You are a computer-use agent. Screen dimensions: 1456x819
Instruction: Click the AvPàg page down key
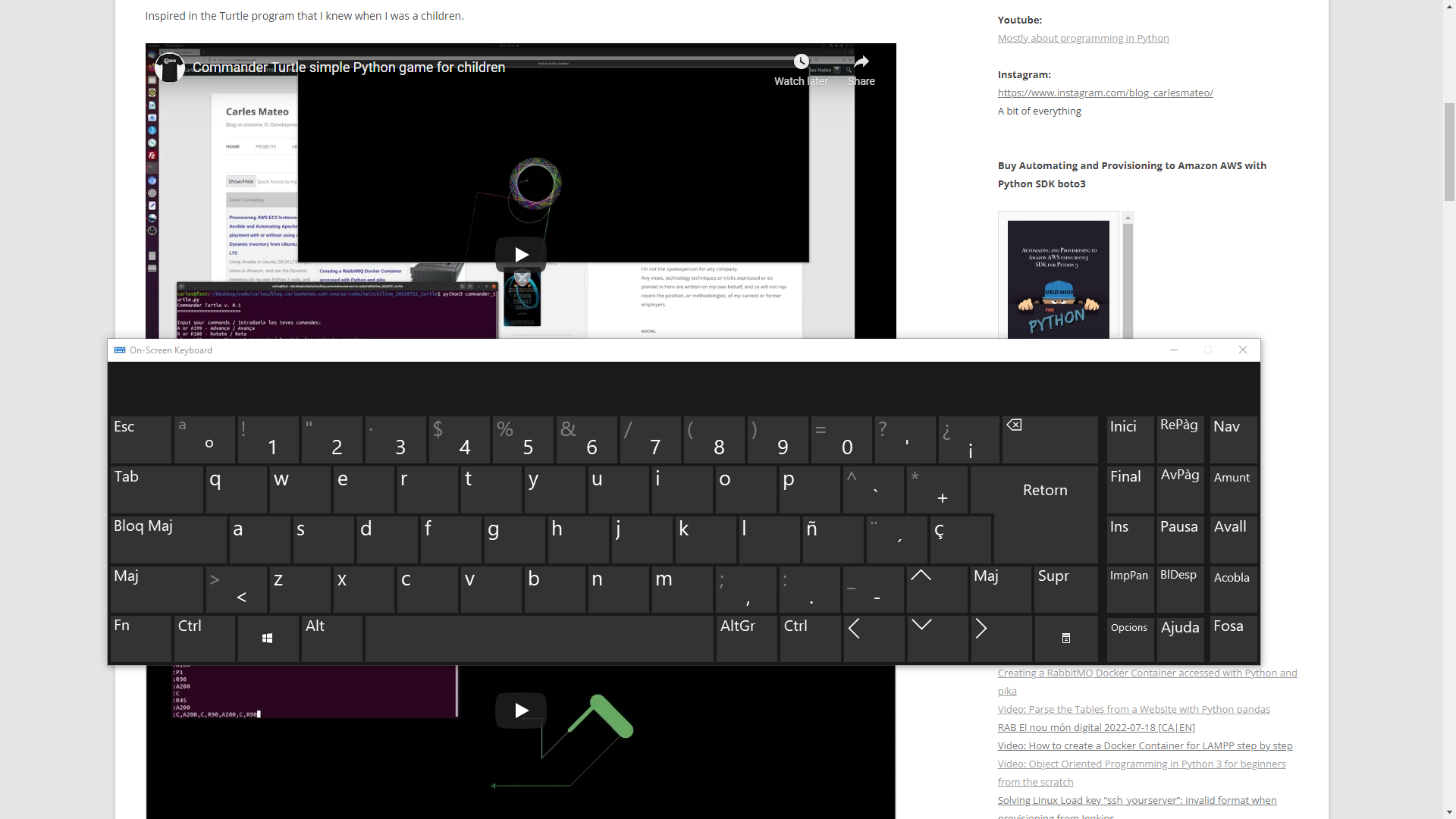[1180, 489]
